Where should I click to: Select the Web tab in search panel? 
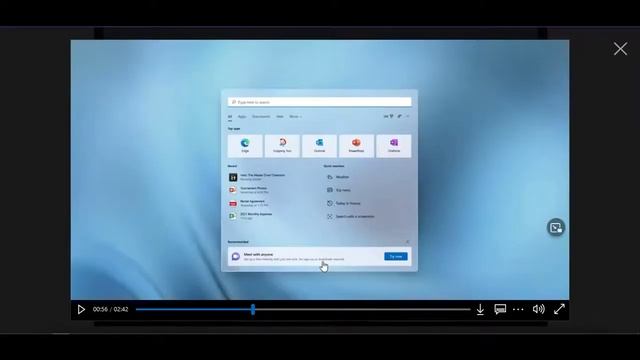coord(280,117)
